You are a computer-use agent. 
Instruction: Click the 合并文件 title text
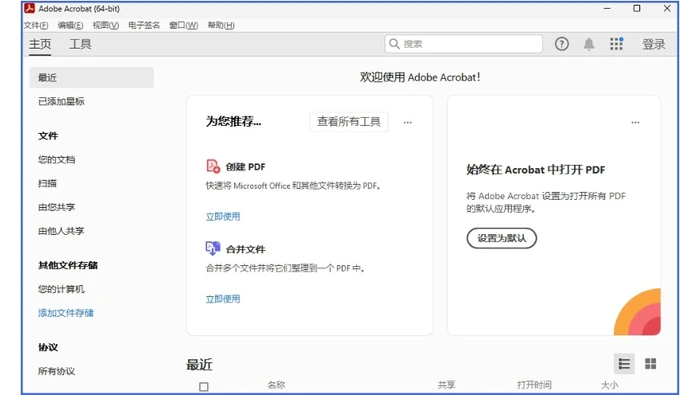pyautogui.click(x=246, y=249)
